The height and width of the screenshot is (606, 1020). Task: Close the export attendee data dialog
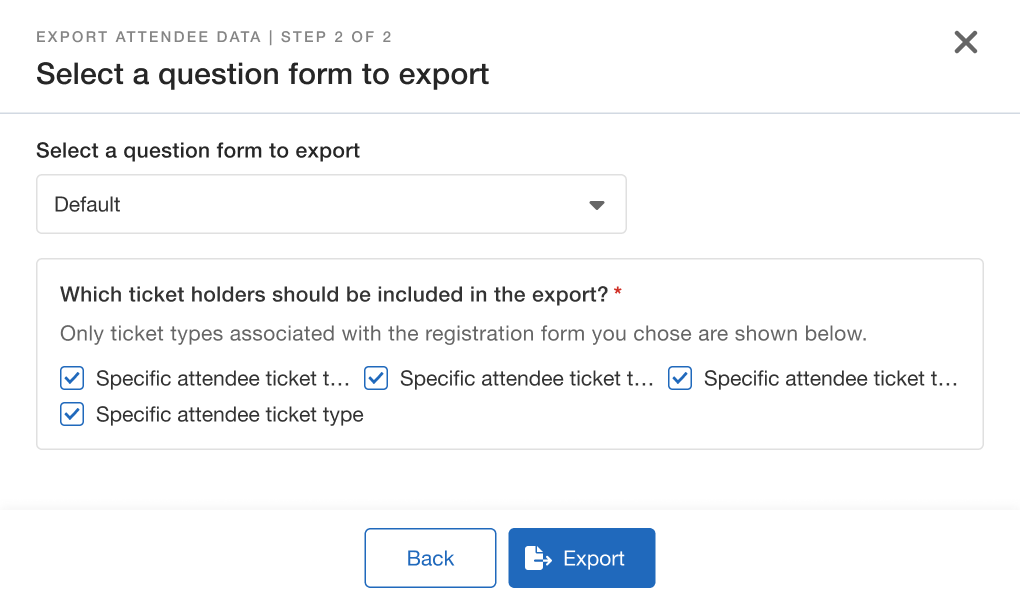coord(965,42)
